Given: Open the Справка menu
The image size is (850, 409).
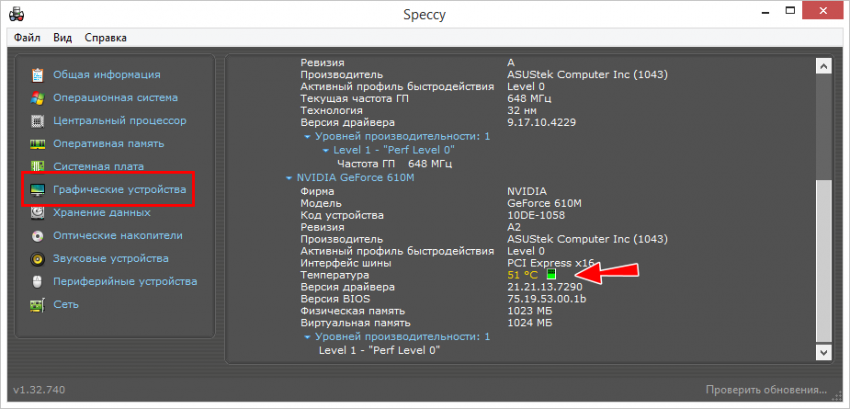Looking at the screenshot, I should [105, 38].
